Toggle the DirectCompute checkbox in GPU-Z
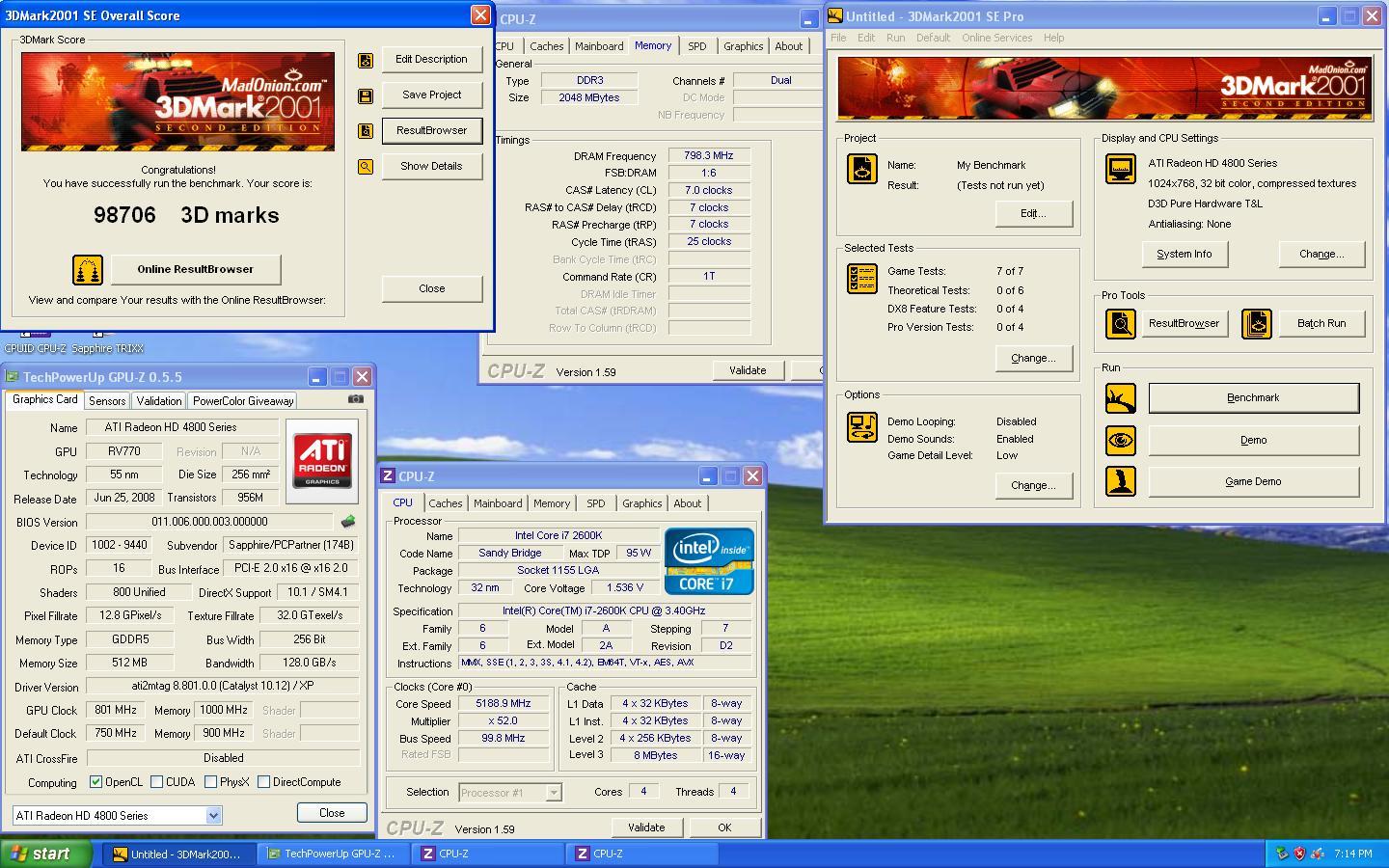1389x868 pixels. coord(263,782)
